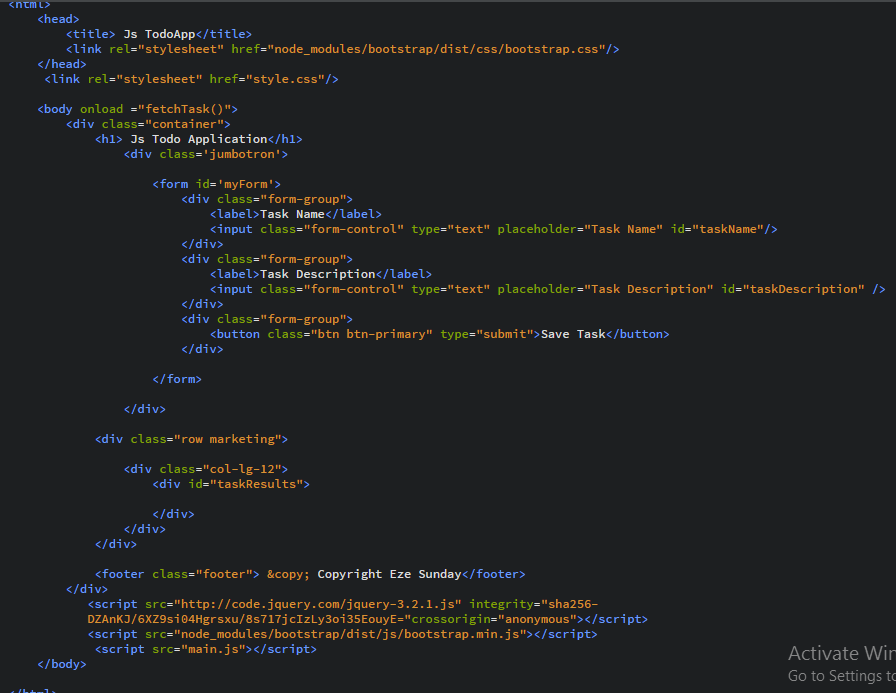Click the integrity attribute name

pyautogui.click(x=501, y=604)
